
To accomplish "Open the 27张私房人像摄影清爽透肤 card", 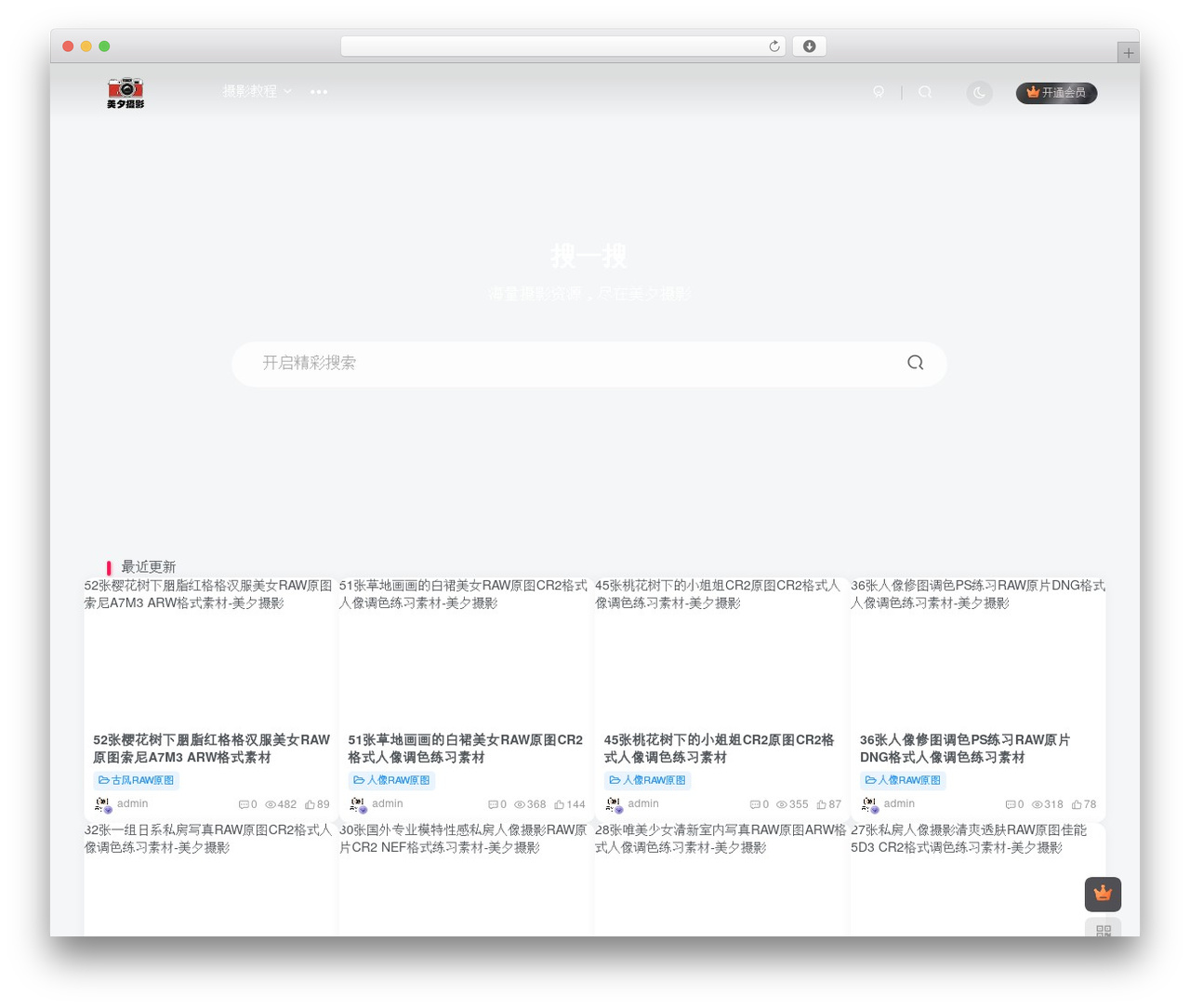I will [x=978, y=879].
